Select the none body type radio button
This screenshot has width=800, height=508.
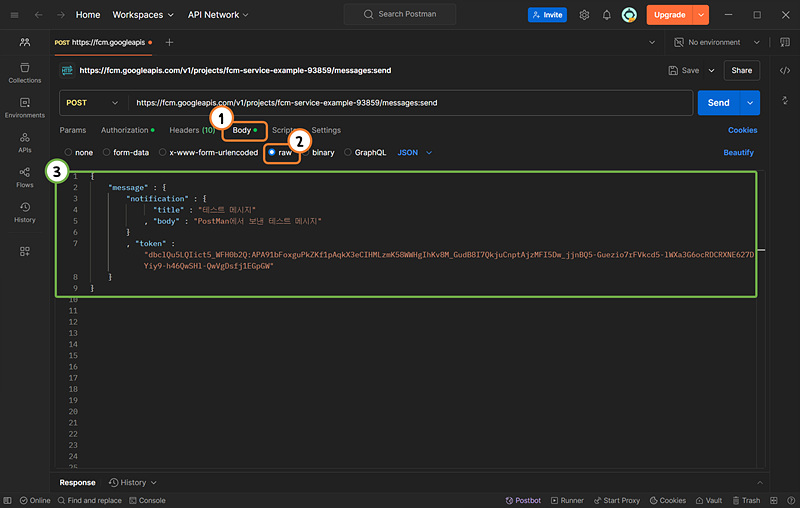coord(68,152)
